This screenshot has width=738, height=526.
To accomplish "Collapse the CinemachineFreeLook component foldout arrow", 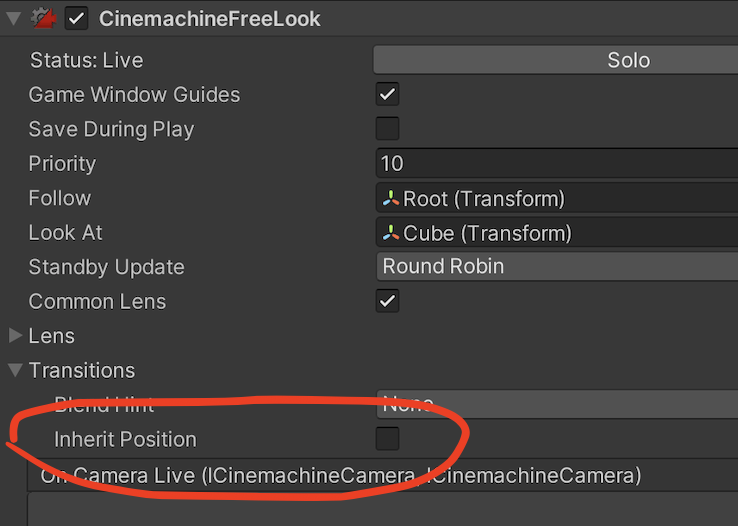I will click(13, 19).
